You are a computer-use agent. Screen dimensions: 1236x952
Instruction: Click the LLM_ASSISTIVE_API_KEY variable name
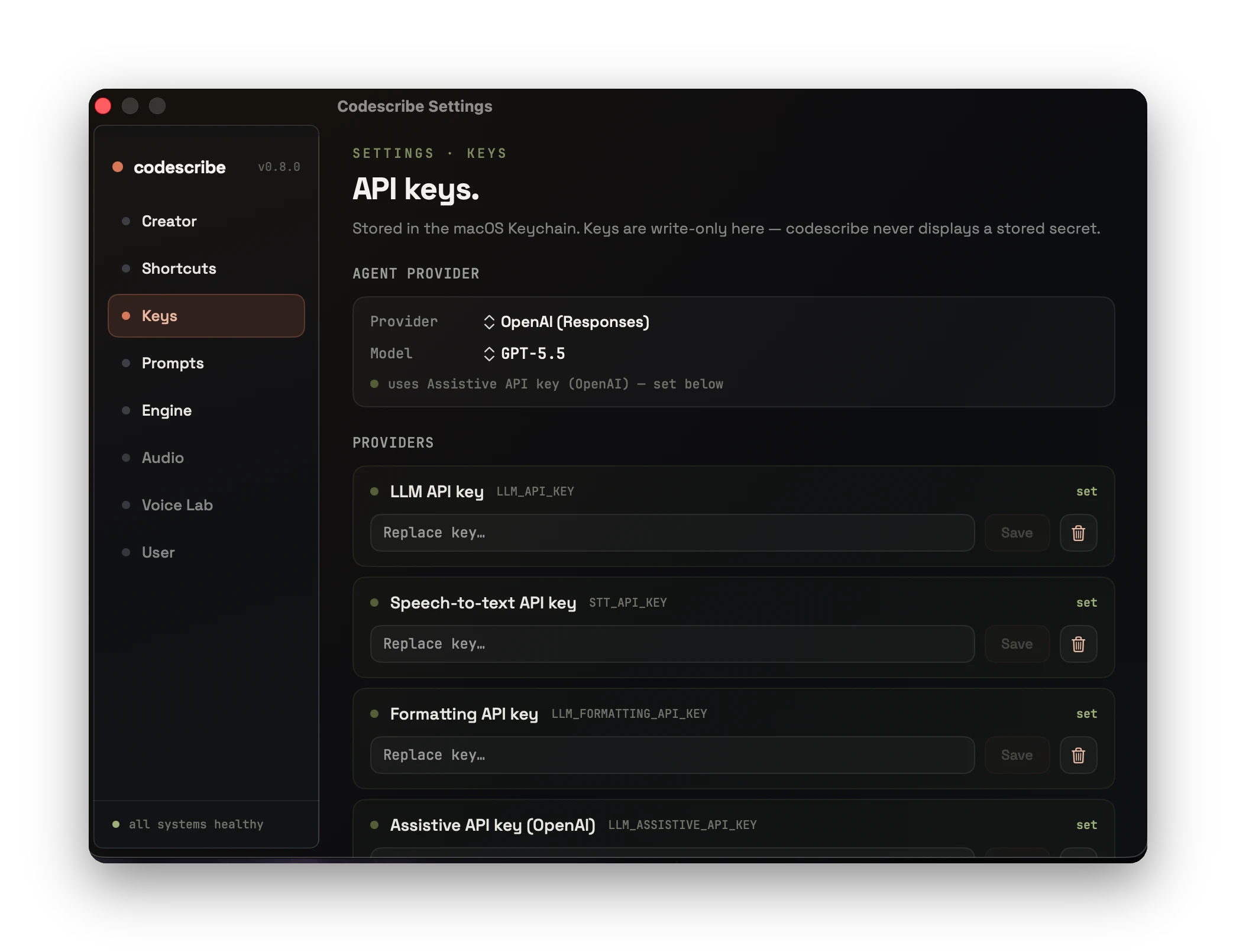tap(682, 825)
